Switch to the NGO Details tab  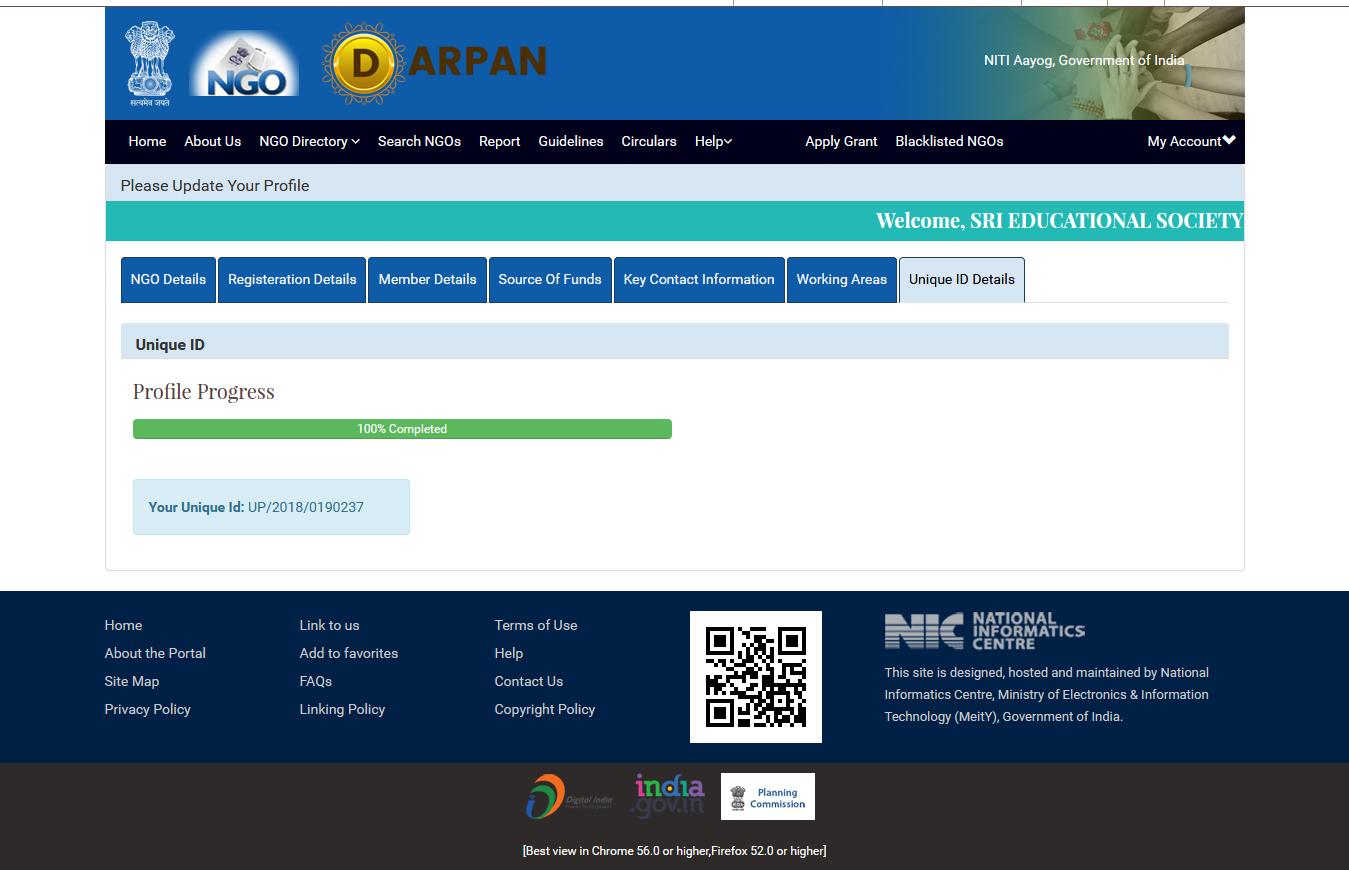168,280
